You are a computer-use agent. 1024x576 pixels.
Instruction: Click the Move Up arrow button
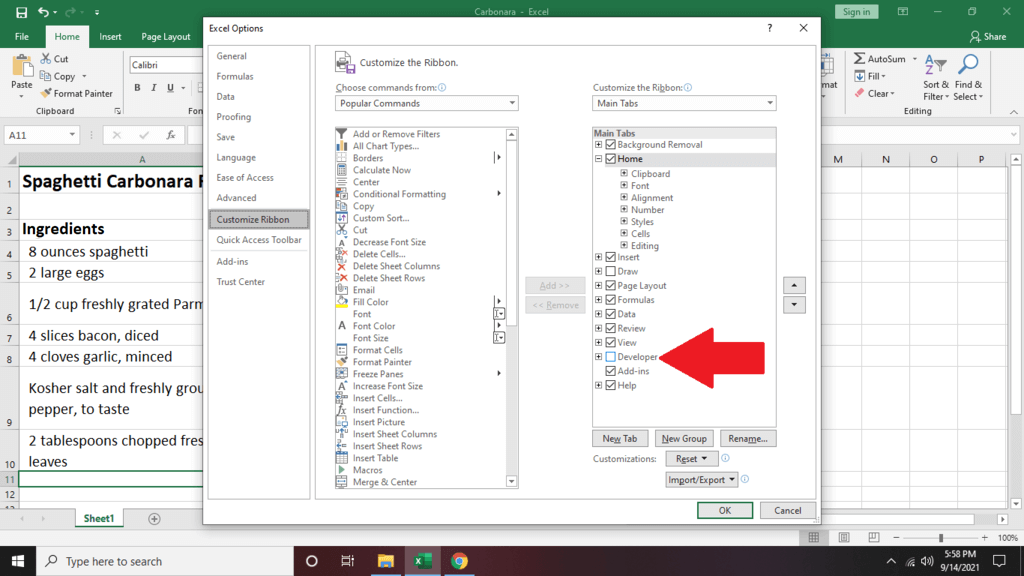tap(794, 286)
